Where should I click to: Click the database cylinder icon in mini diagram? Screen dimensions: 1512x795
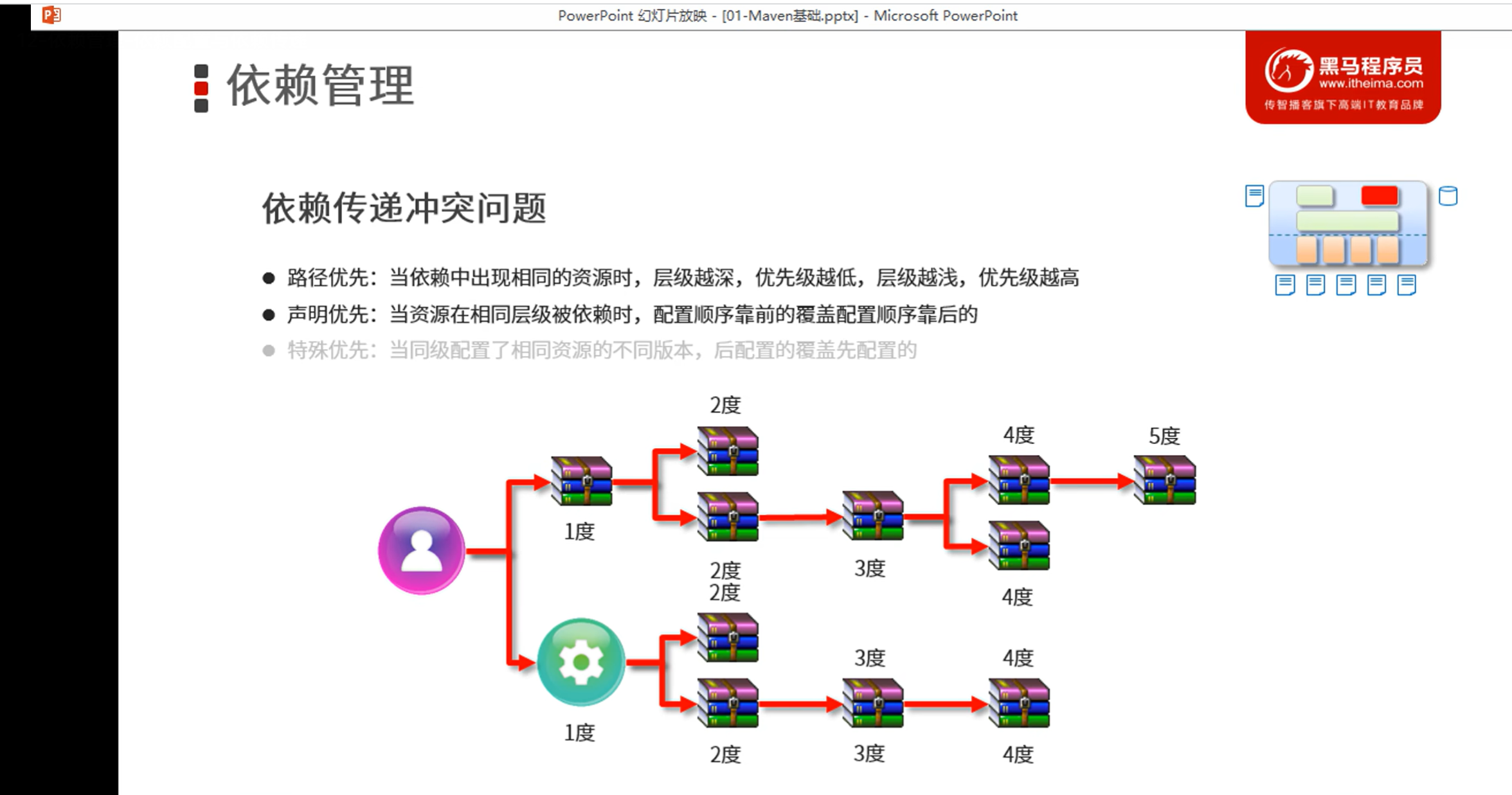1448,196
